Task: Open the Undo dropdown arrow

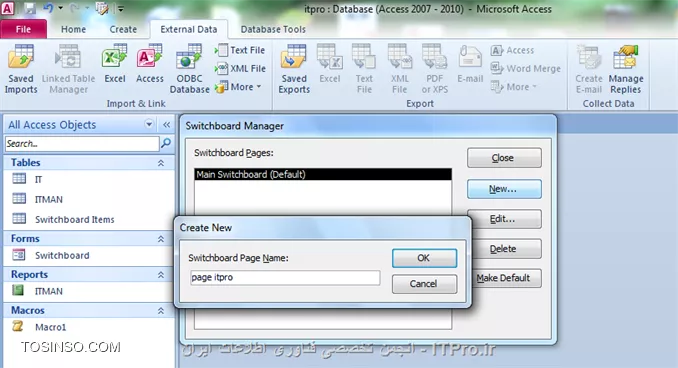Action: (x=60, y=8)
